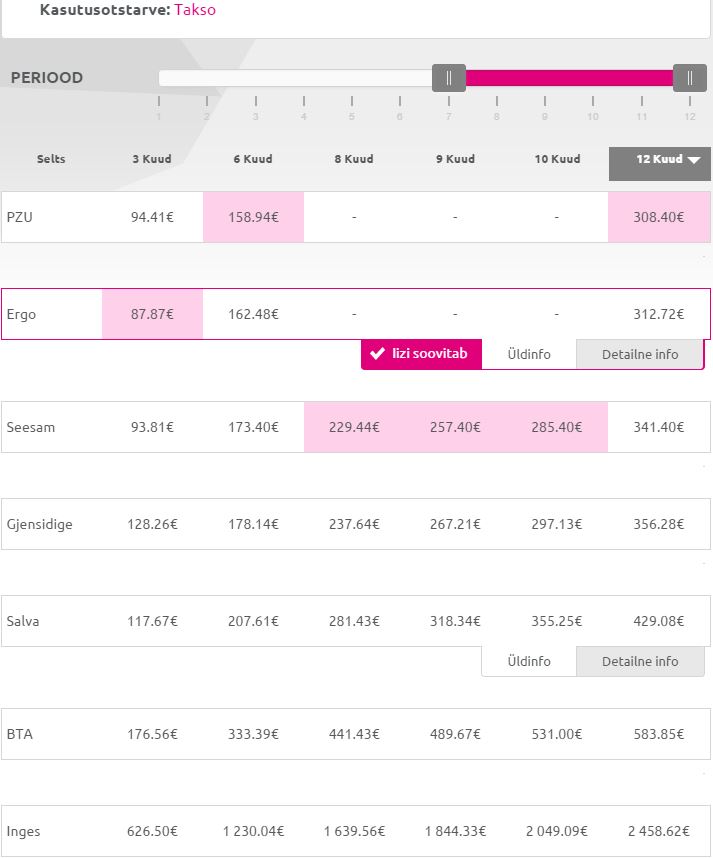
Task: Click the PZU company name
Action: pos(19,217)
